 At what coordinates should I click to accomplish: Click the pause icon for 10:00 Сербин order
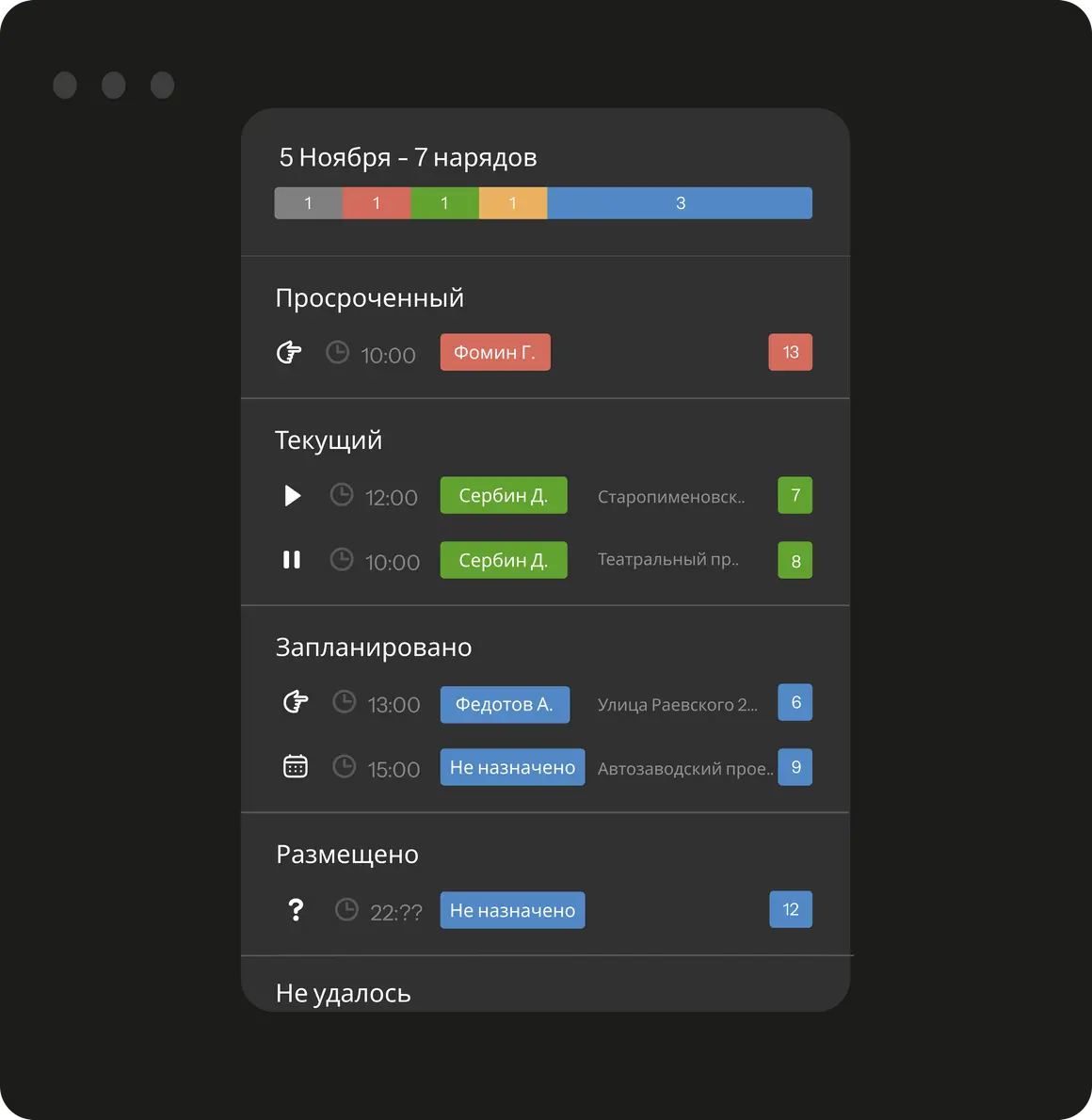click(292, 560)
